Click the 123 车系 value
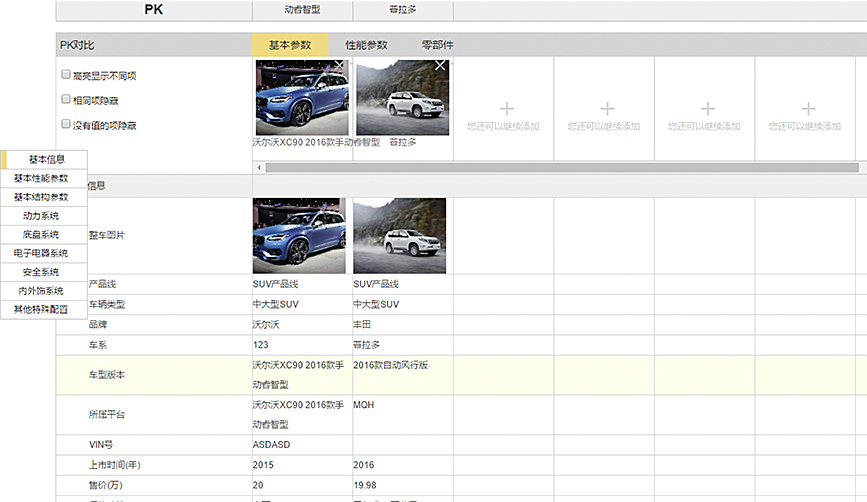 pos(260,345)
